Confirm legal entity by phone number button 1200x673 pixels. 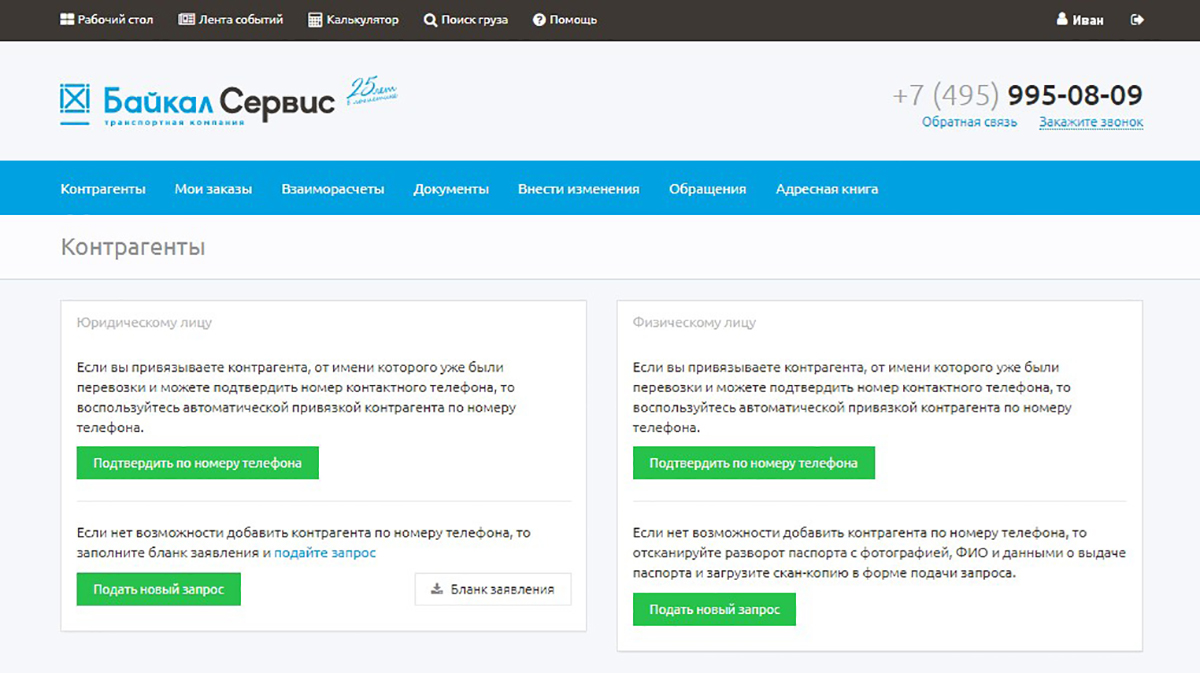coord(197,463)
